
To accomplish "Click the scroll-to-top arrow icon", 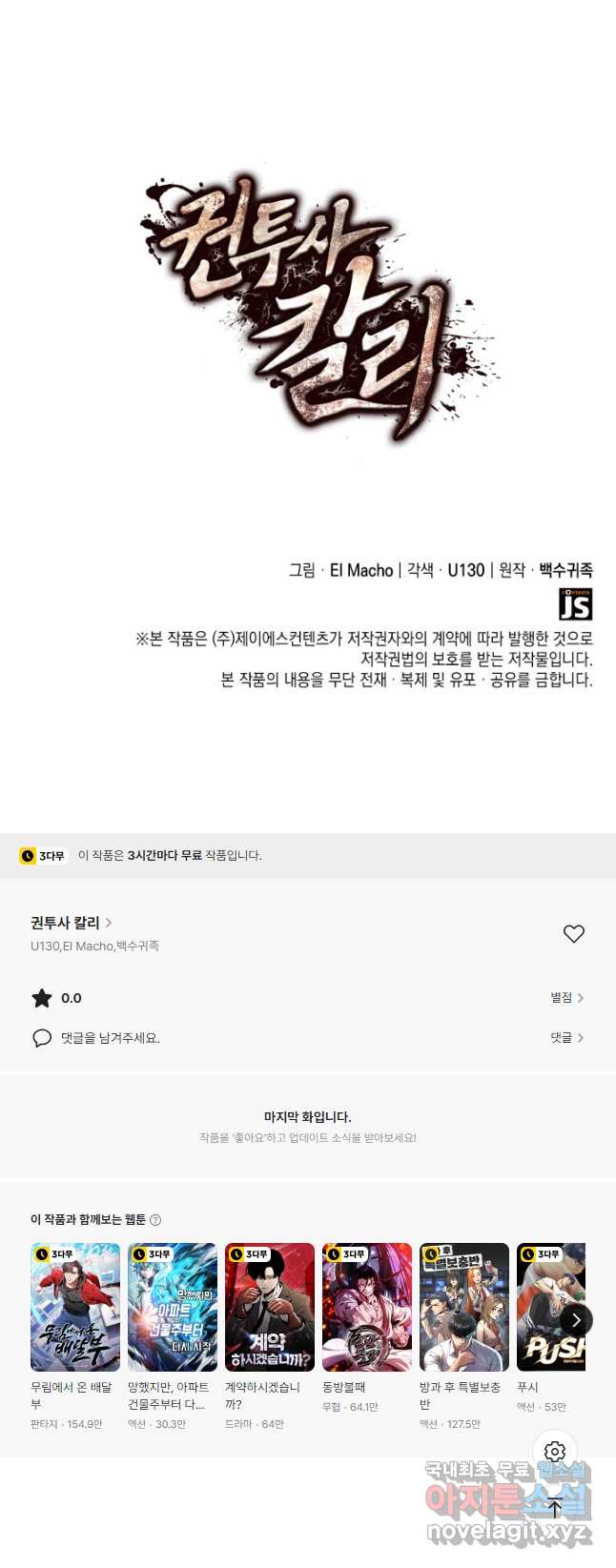I will pos(555,1509).
